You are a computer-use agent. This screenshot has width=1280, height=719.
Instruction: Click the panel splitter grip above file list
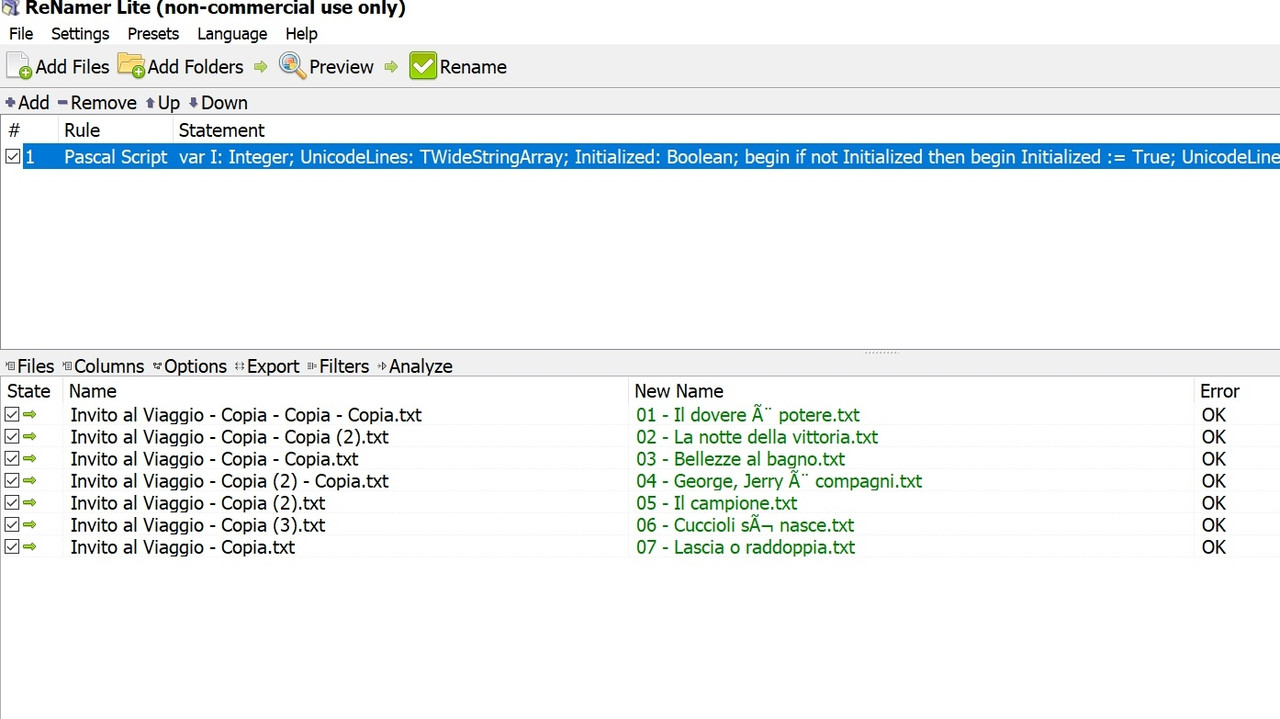[881, 352]
